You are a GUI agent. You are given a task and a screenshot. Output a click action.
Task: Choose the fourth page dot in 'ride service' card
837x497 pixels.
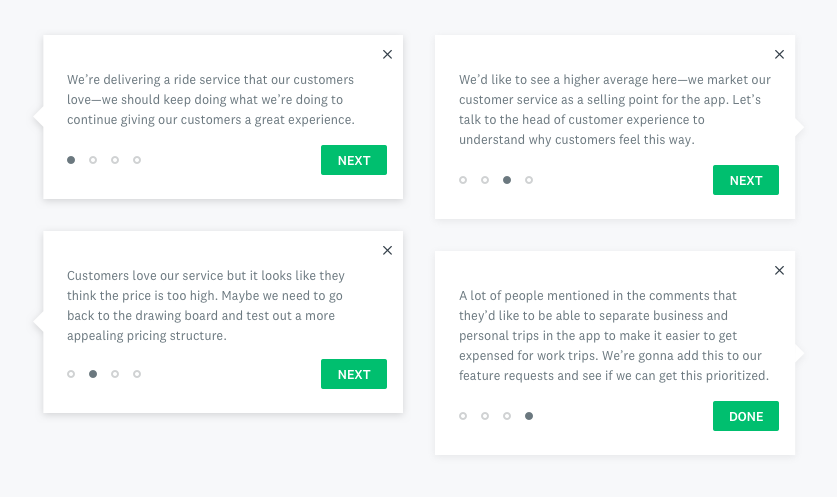coord(137,160)
